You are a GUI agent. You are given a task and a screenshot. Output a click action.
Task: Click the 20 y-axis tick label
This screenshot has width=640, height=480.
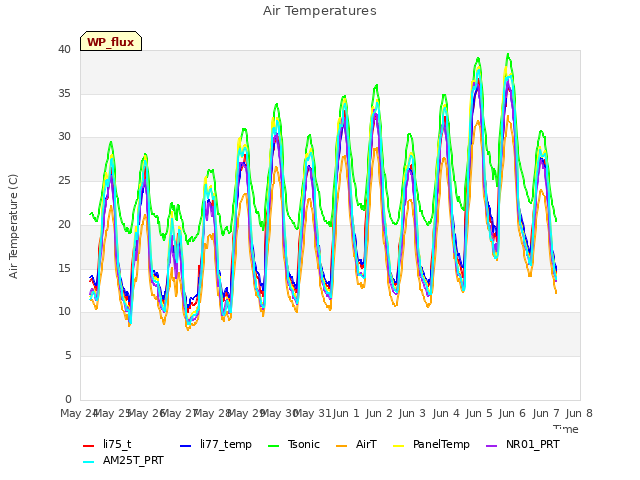[64, 224]
